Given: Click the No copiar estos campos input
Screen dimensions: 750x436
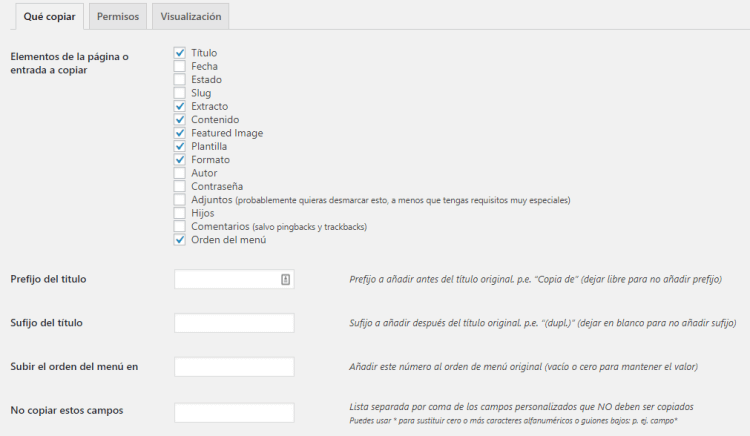Looking at the screenshot, I should [233, 412].
